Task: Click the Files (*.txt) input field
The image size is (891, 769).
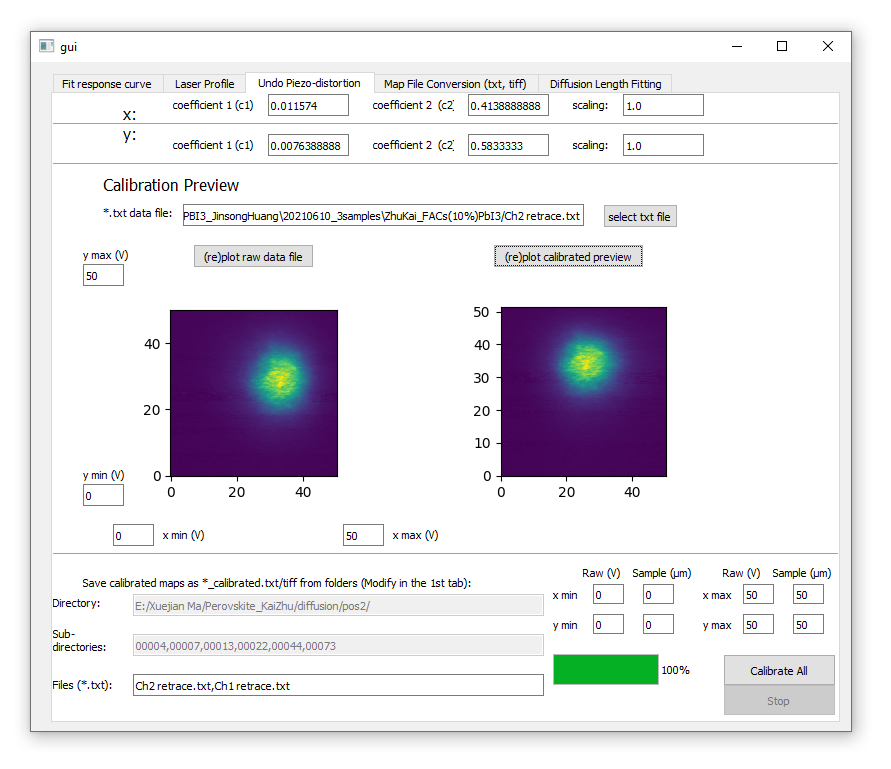Action: pos(338,685)
